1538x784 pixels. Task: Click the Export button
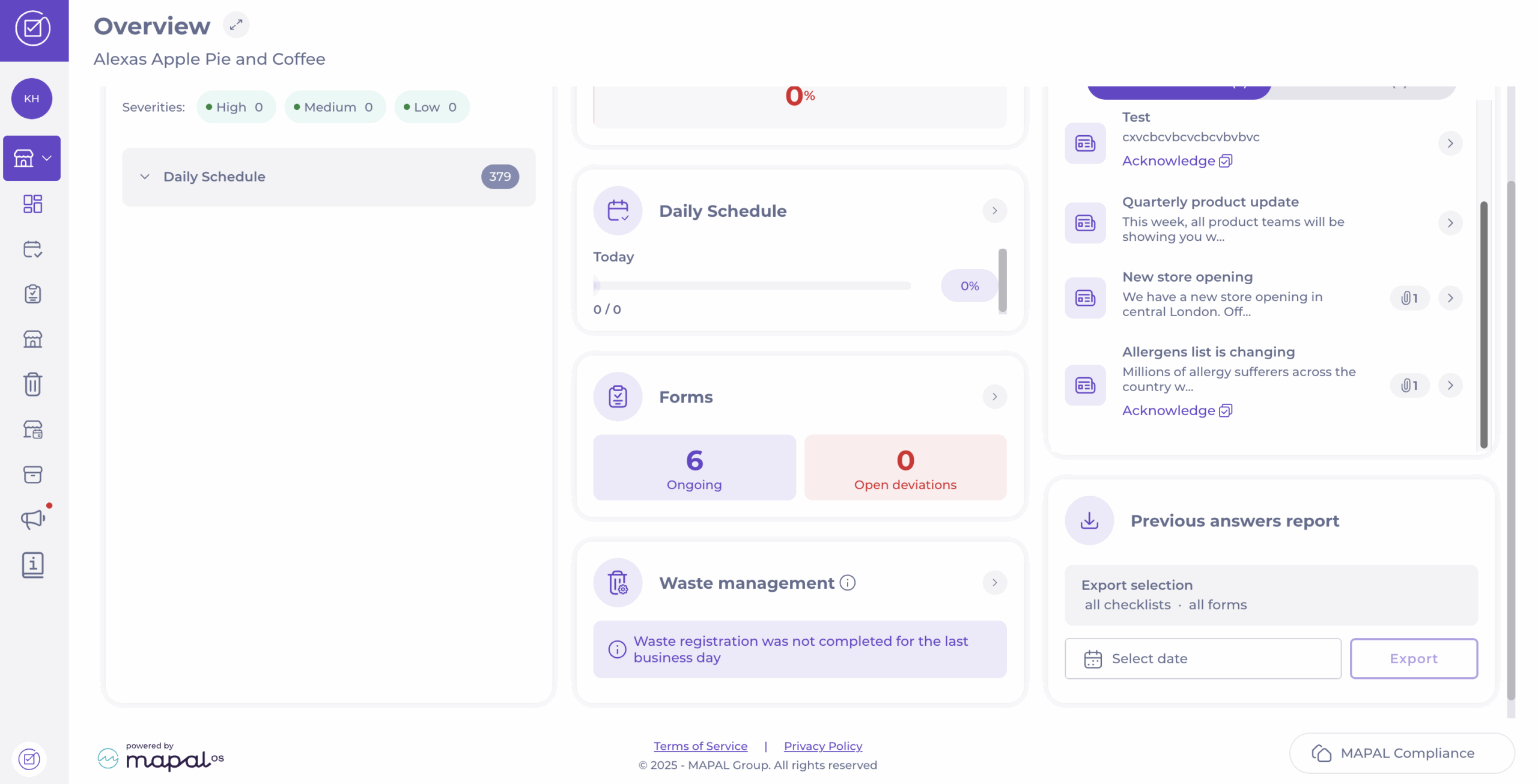coord(1413,658)
